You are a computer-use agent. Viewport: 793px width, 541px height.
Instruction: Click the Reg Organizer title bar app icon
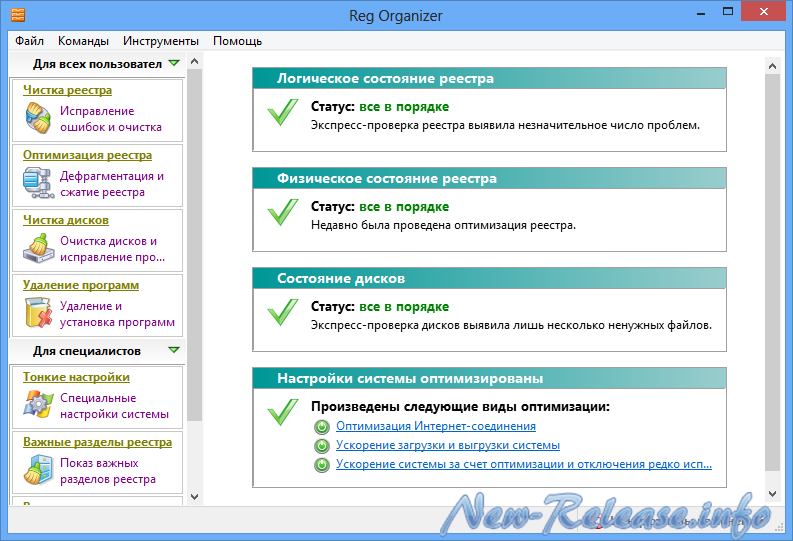point(18,15)
